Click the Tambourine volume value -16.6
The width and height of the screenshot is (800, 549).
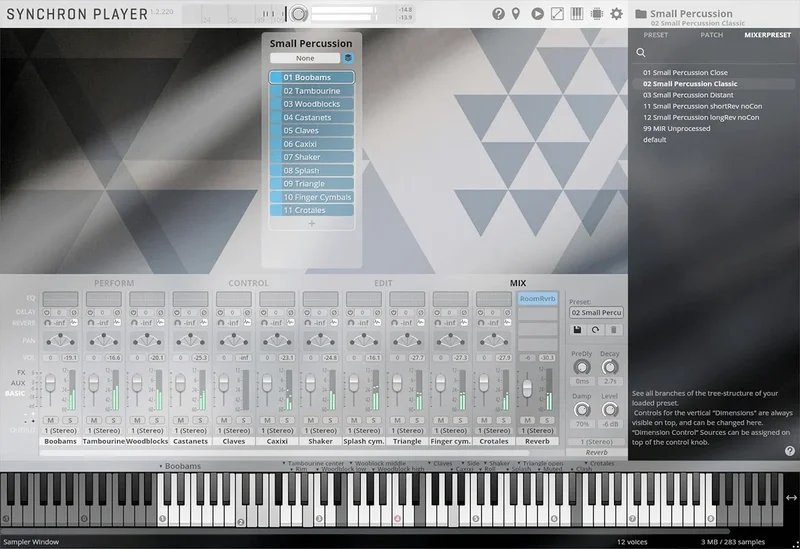(113, 358)
